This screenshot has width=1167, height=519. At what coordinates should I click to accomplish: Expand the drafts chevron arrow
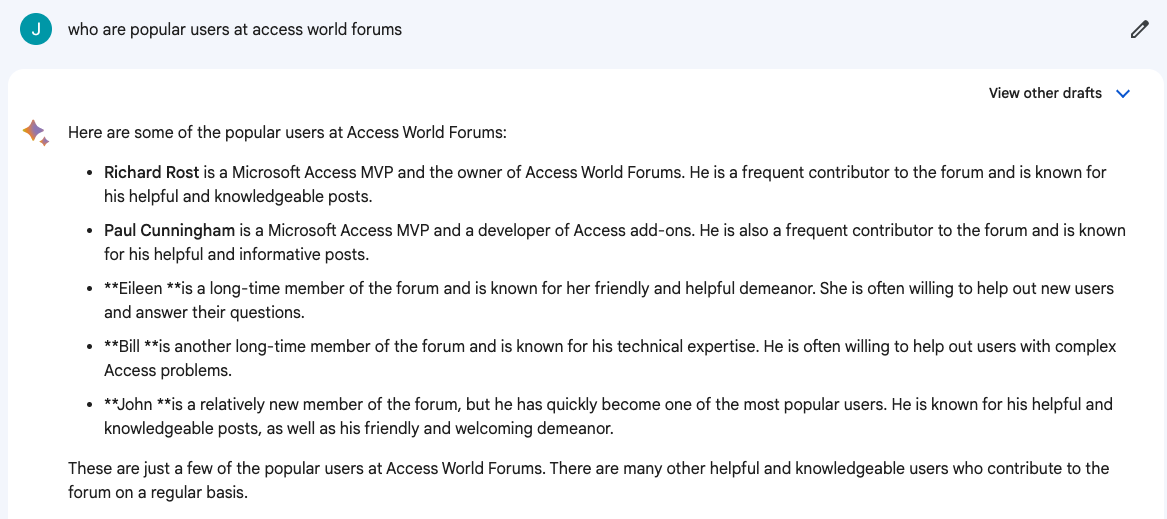[x=1123, y=94]
